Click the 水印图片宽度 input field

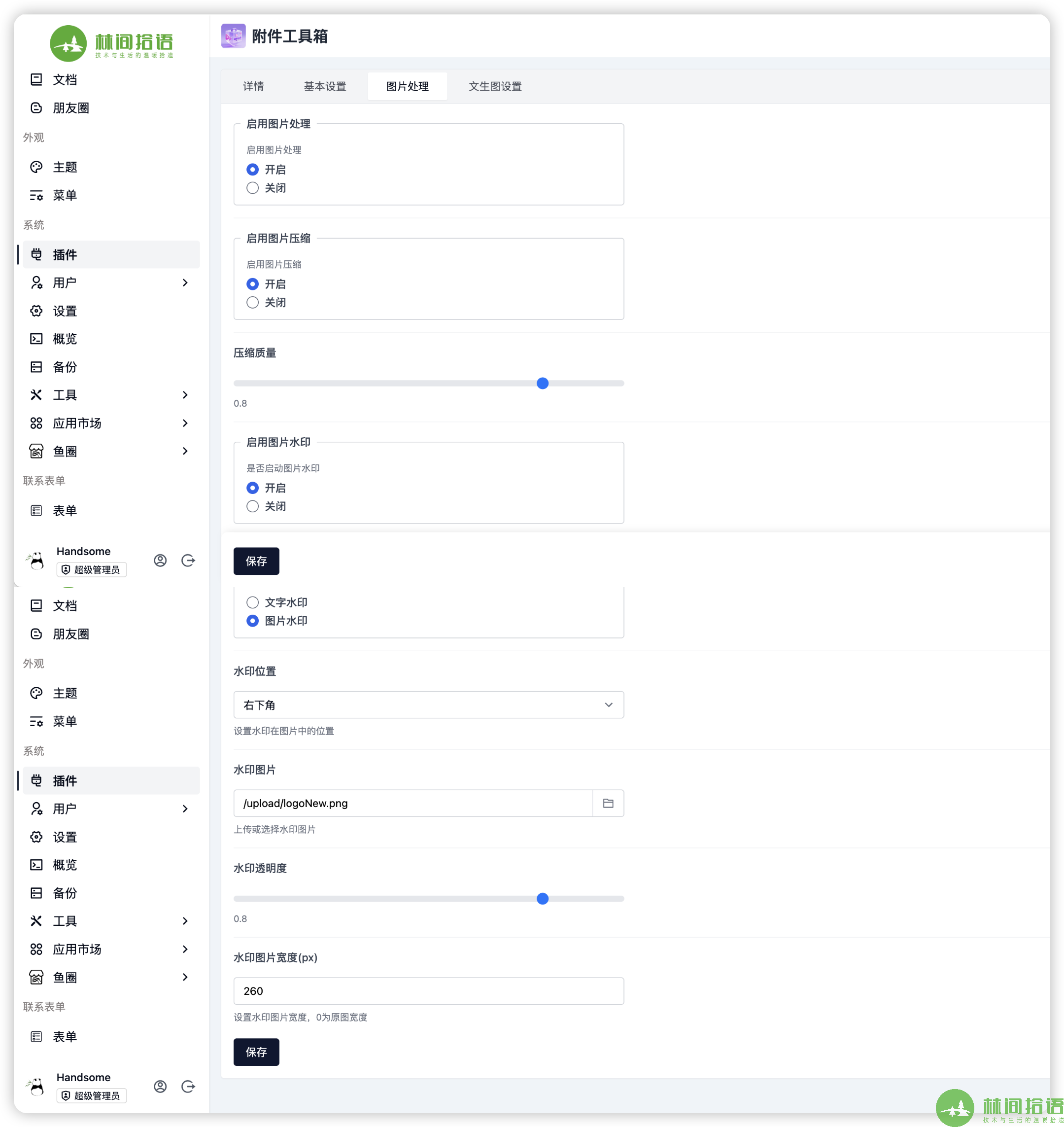428,991
